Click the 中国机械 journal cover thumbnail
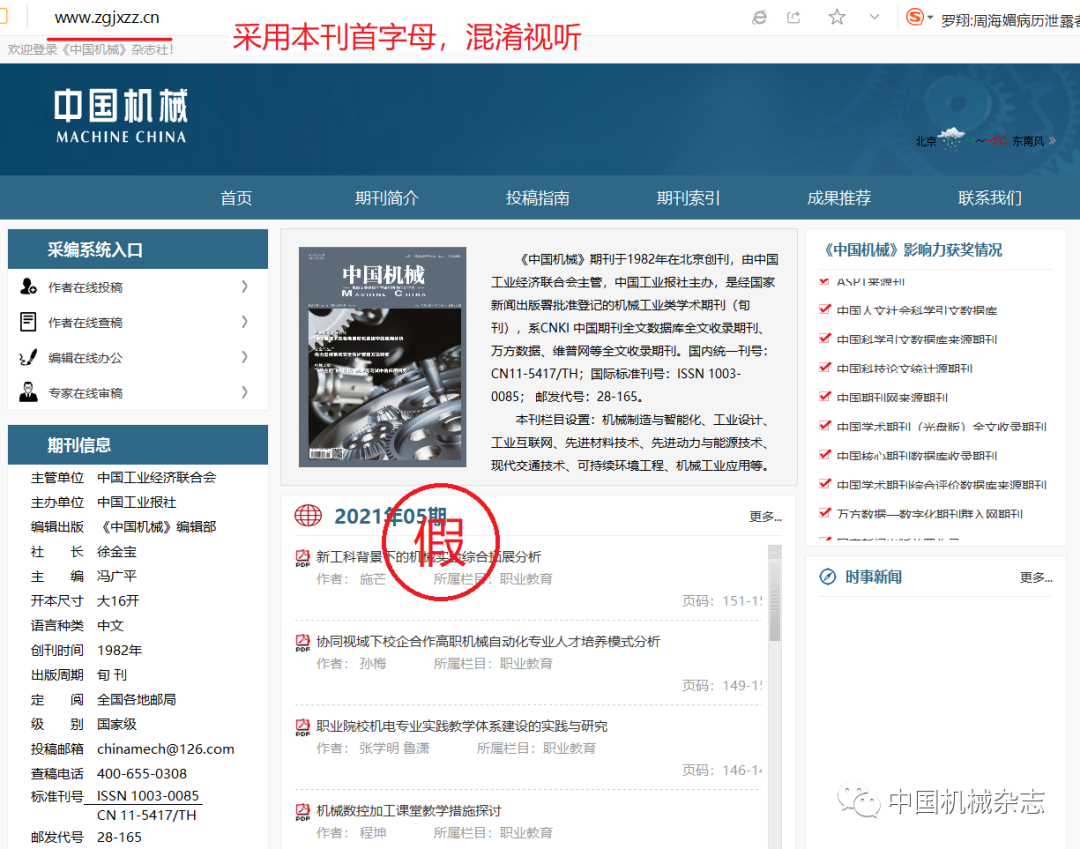Screen dimensions: 1080x849 [x=382, y=357]
